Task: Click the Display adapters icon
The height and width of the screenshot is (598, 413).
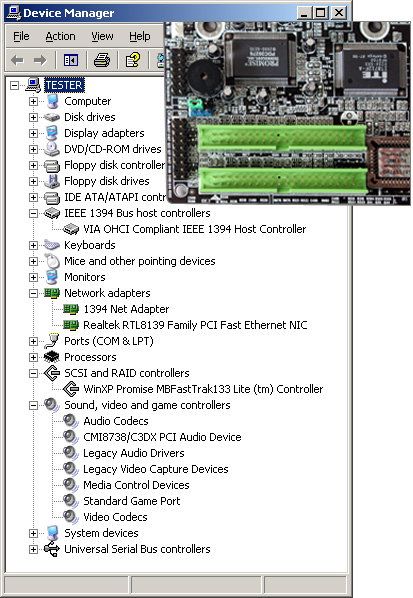Action: click(x=52, y=133)
